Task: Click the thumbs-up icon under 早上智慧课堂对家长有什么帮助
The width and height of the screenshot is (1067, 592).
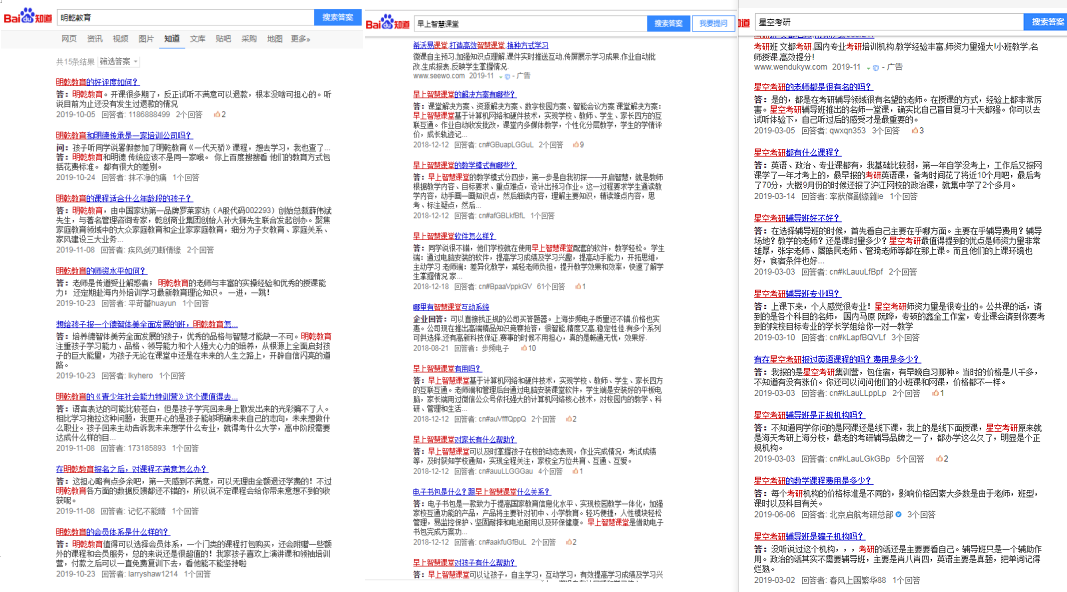Action: tap(575, 471)
